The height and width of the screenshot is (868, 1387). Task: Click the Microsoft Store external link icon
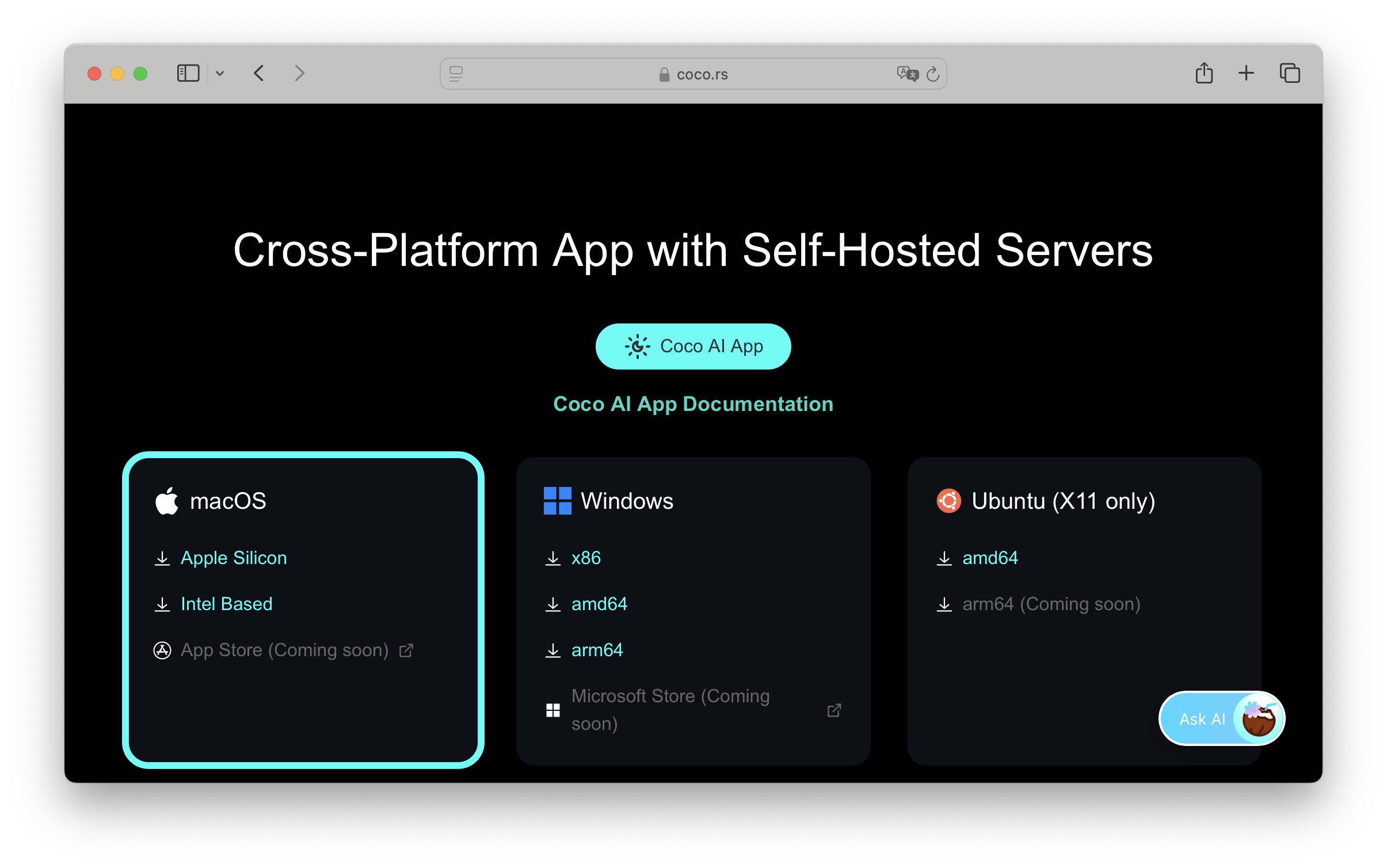[x=834, y=710]
